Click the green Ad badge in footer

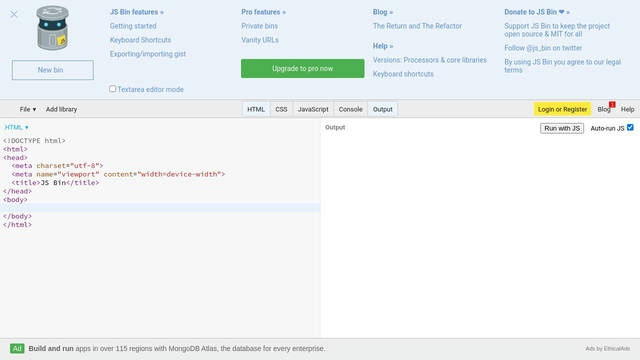(17, 349)
